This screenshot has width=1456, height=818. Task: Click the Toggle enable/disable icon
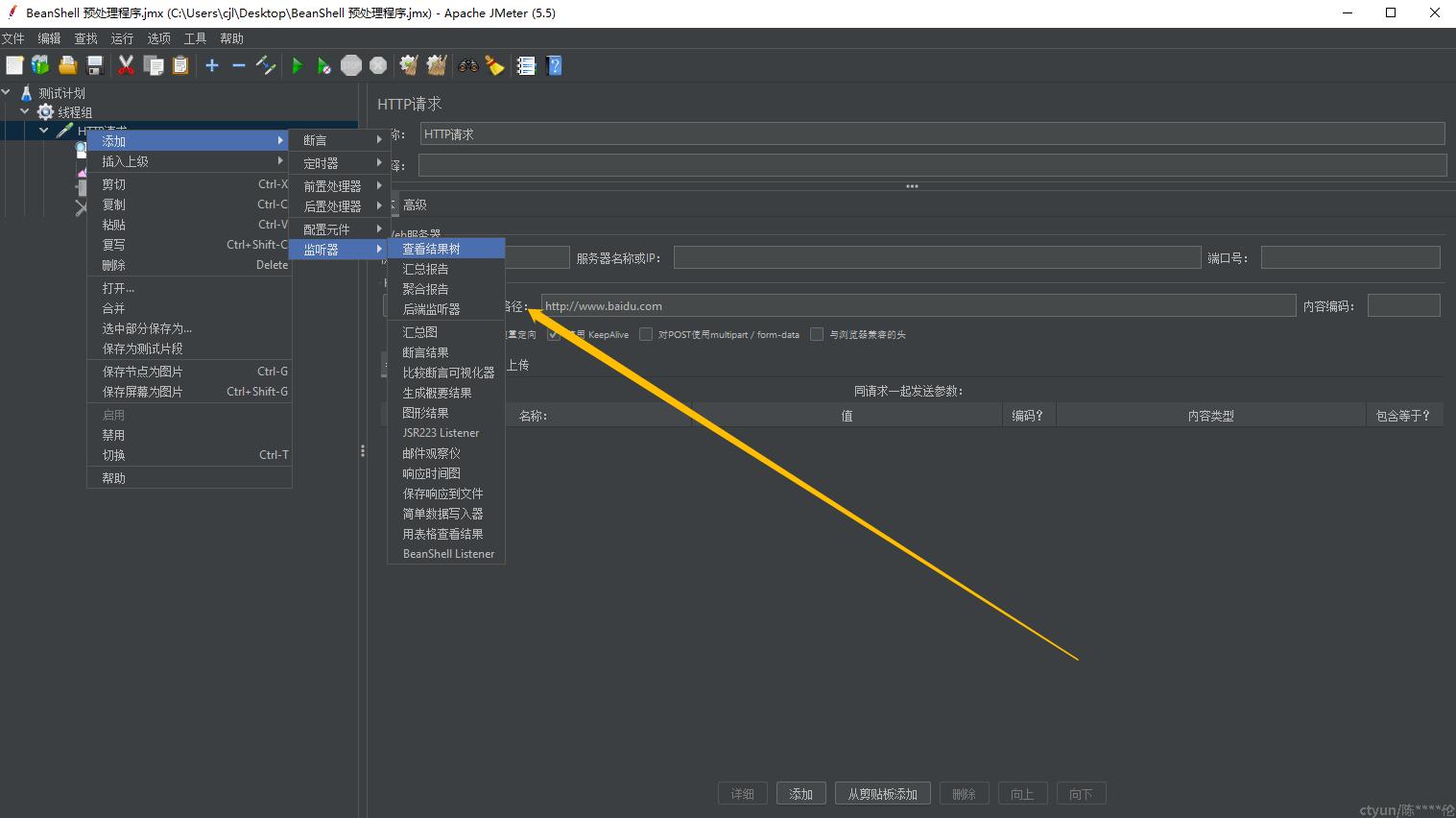click(266, 65)
